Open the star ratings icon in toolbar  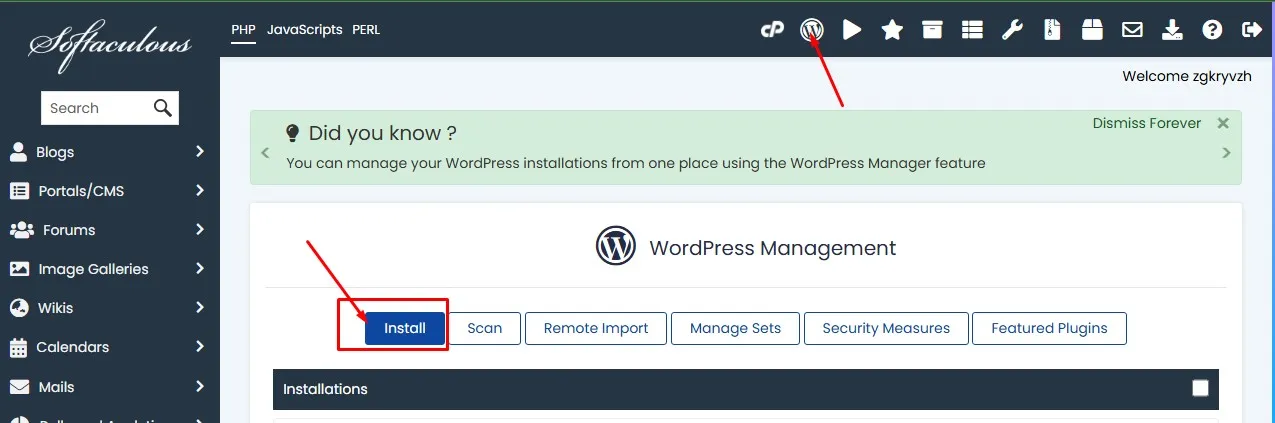click(892, 30)
